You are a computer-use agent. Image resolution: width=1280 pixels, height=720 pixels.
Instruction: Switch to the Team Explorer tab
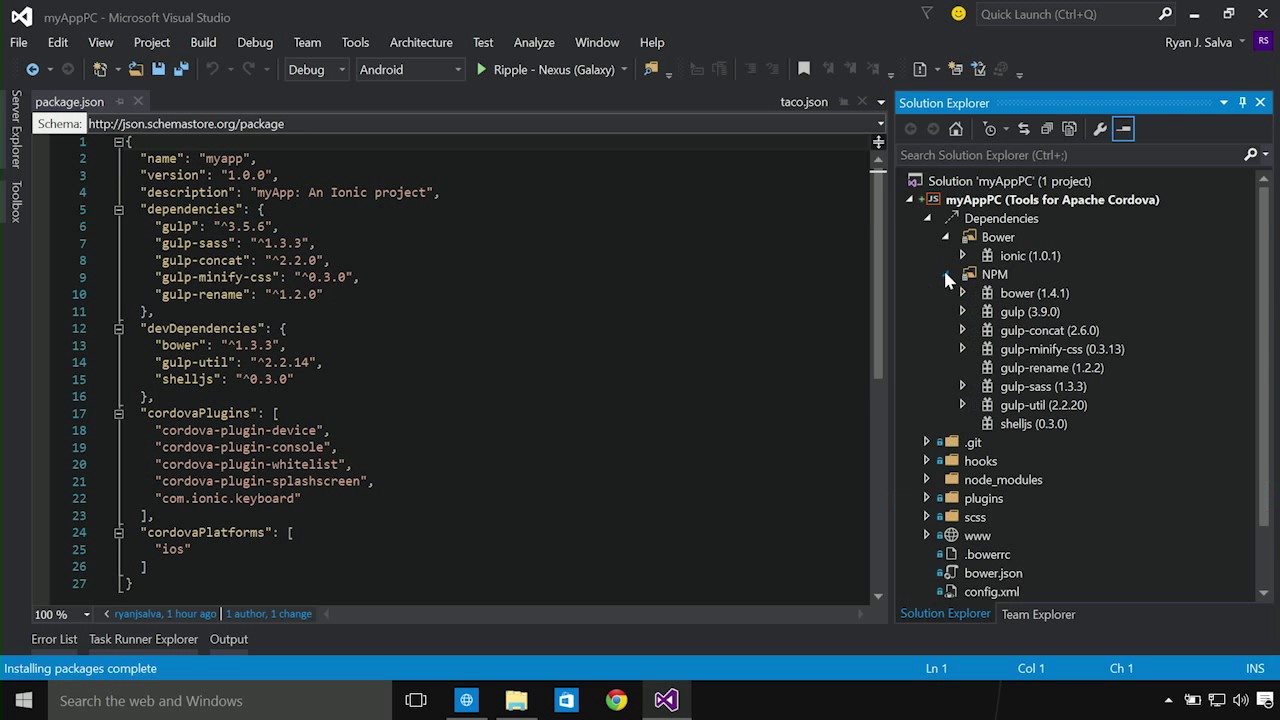pos(1038,614)
